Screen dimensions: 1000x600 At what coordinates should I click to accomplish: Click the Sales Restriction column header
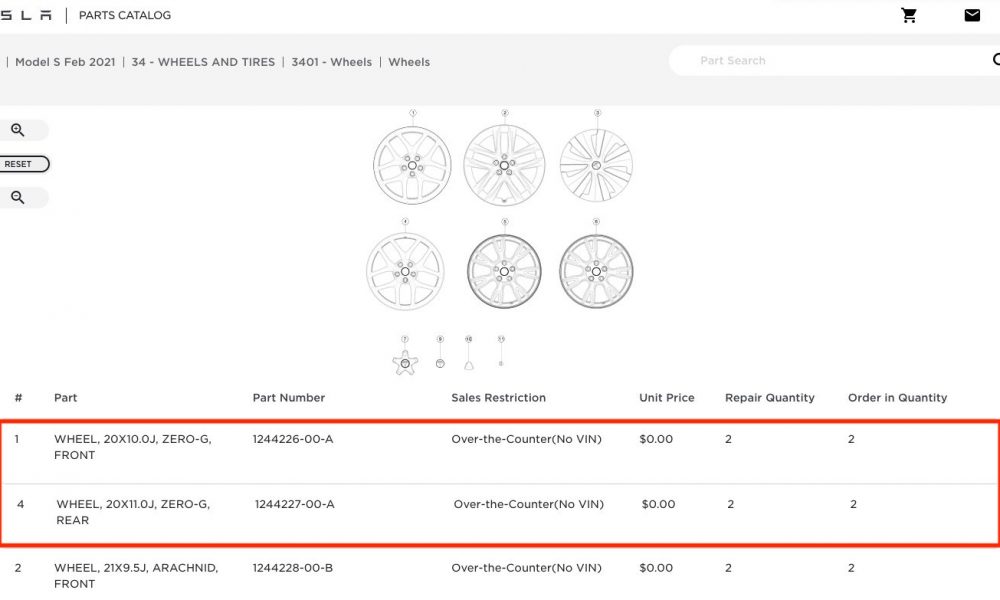click(499, 398)
